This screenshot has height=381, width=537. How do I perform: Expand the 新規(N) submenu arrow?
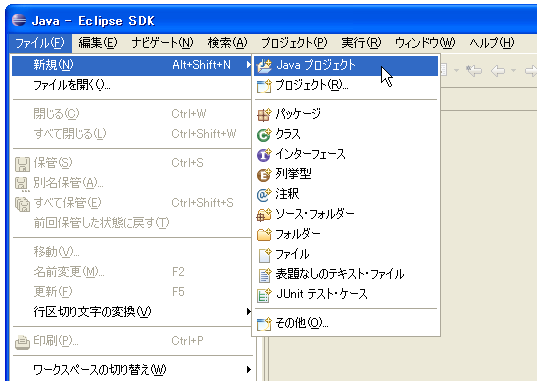pyautogui.click(x=249, y=65)
